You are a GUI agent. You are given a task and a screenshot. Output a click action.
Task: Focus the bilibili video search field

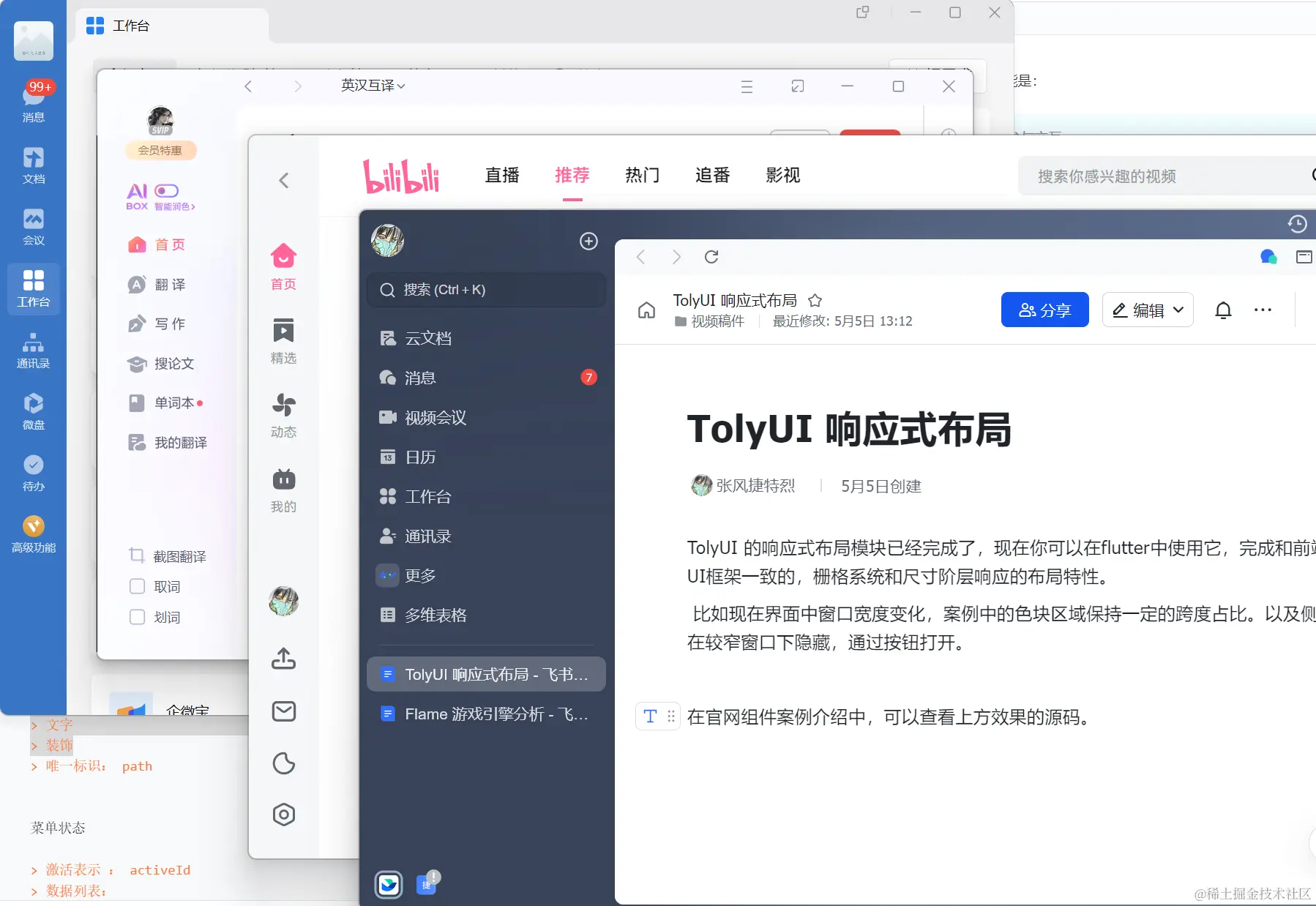pos(1167,176)
